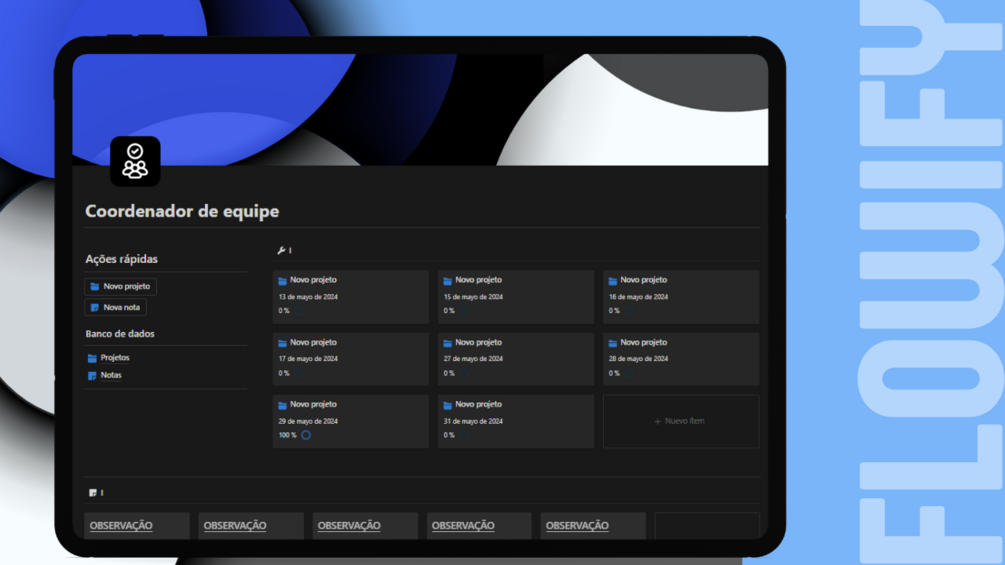The height and width of the screenshot is (565, 1005).
Task: Click the Novo projeto quick action button
Action: (120, 286)
